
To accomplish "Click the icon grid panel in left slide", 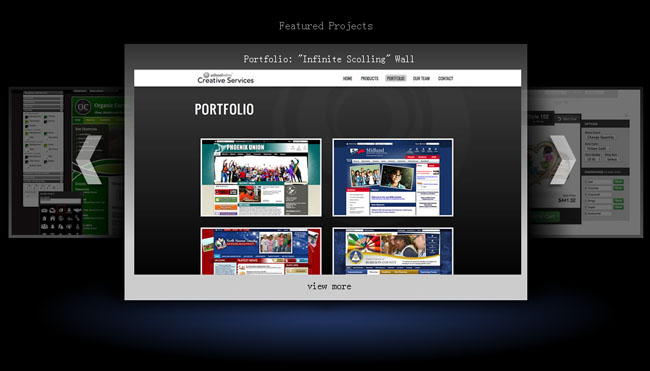I will (x=61, y=213).
